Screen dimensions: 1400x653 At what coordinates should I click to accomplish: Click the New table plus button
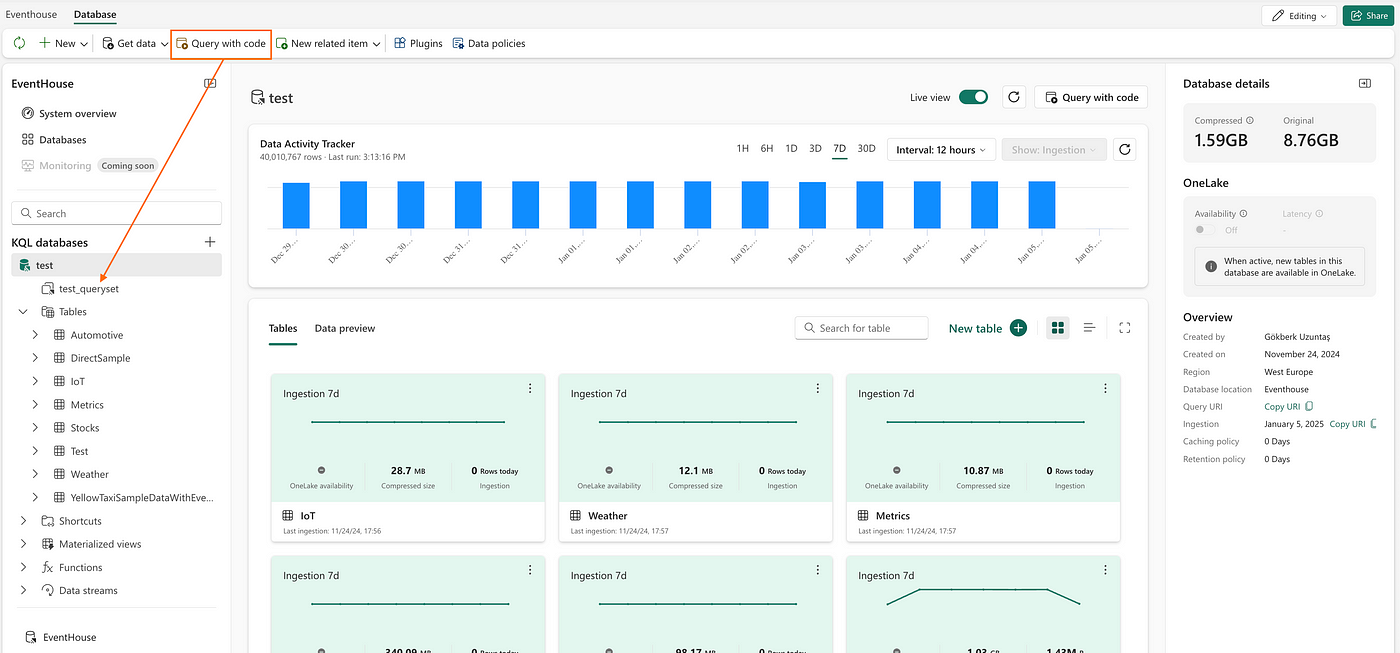point(1018,328)
